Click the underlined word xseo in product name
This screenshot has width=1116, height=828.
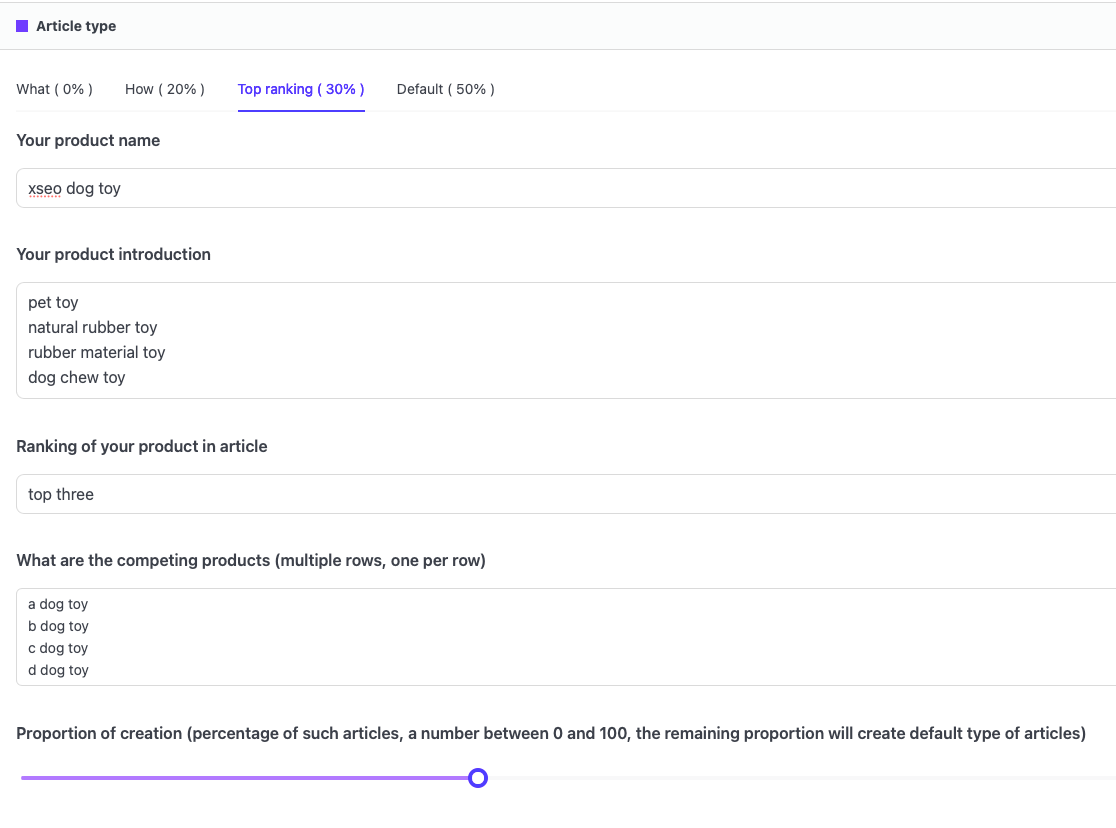(x=45, y=188)
